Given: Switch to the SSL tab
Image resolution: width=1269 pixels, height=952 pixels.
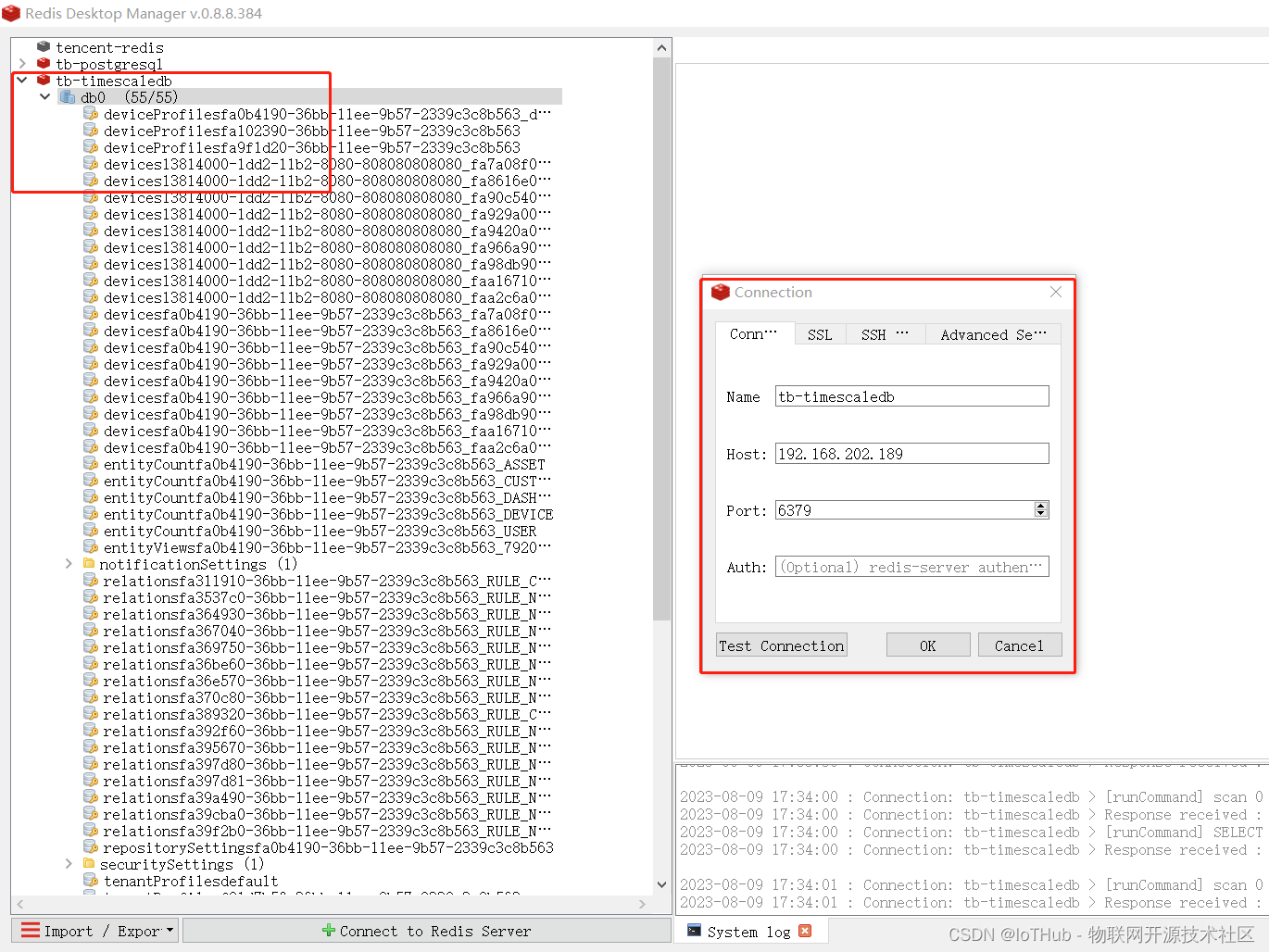Looking at the screenshot, I should [820, 334].
